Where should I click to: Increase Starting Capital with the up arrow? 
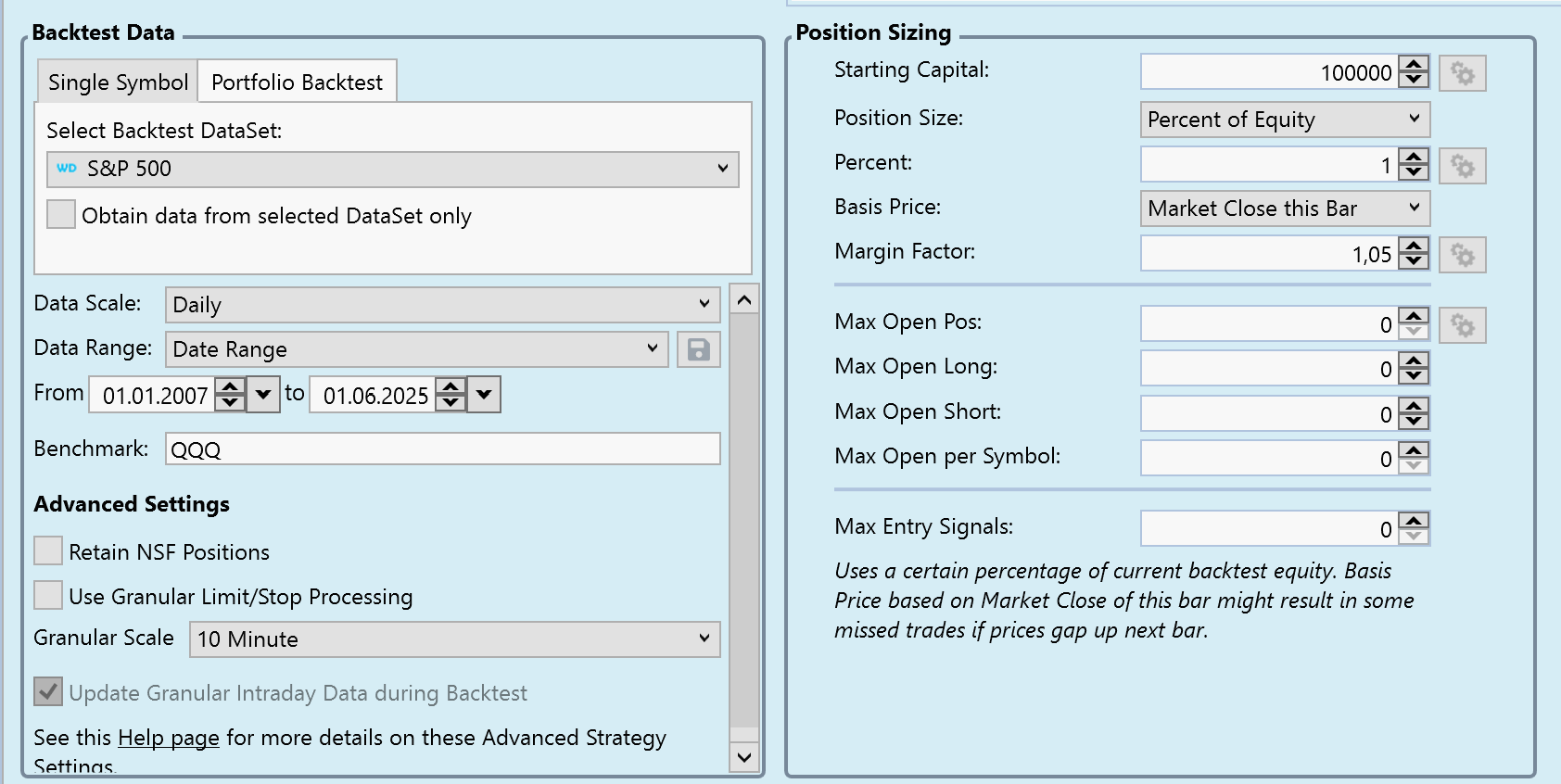[1414, 65]
